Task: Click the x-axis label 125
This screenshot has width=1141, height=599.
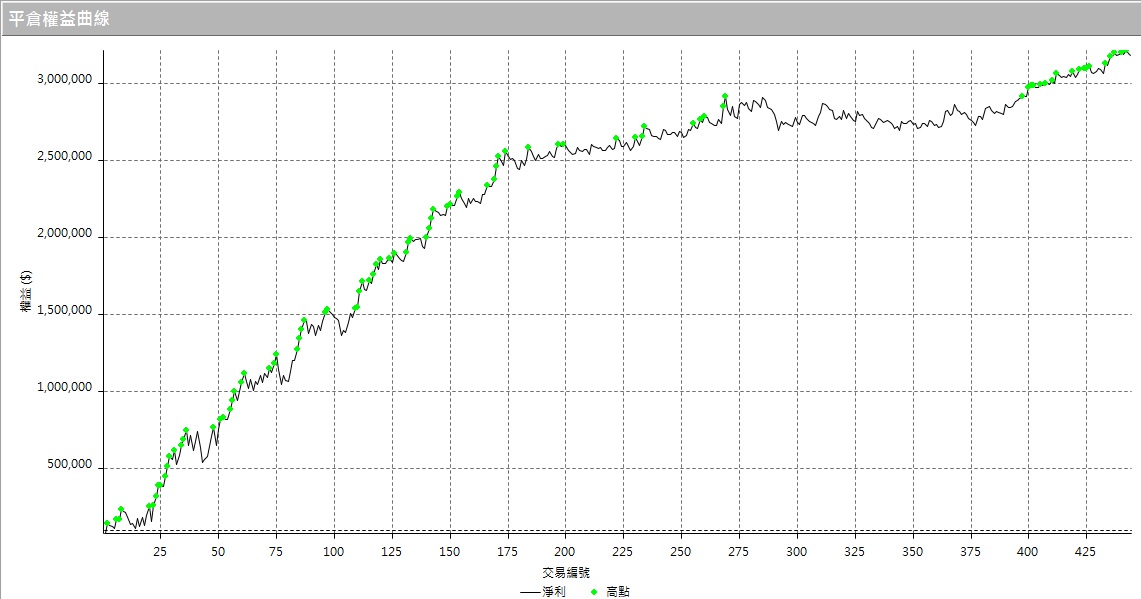Action: [391, 552]
